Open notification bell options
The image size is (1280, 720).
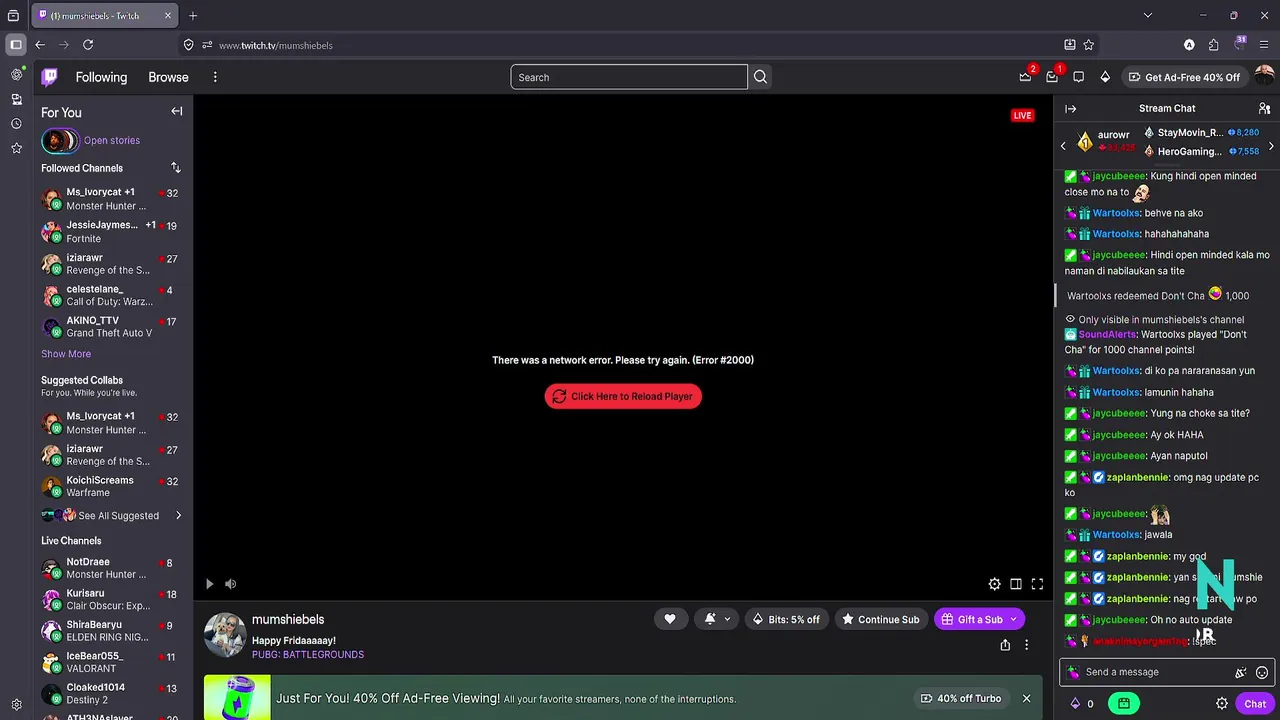point(717,619)
